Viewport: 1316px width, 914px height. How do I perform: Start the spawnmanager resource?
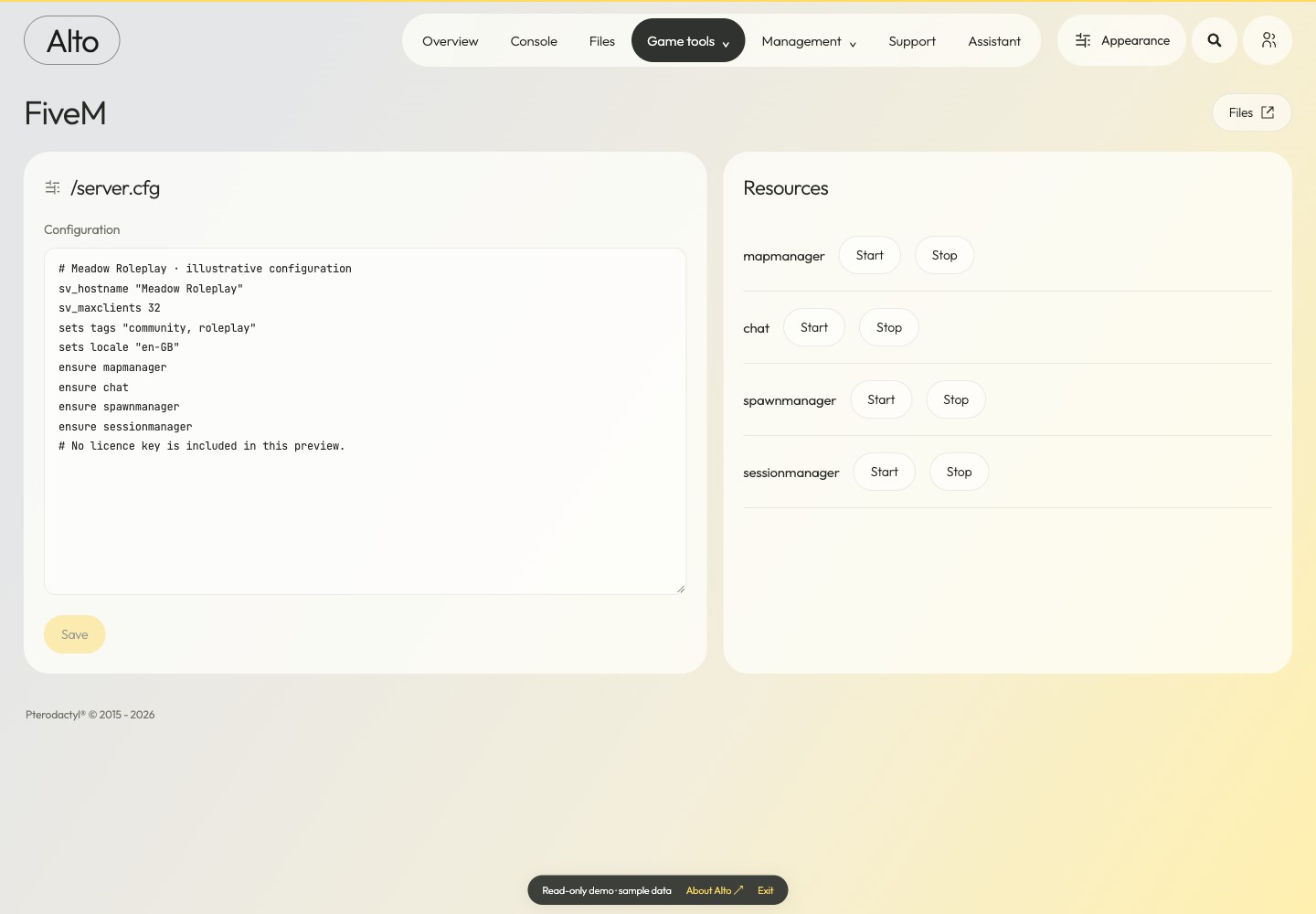(881, 399)
